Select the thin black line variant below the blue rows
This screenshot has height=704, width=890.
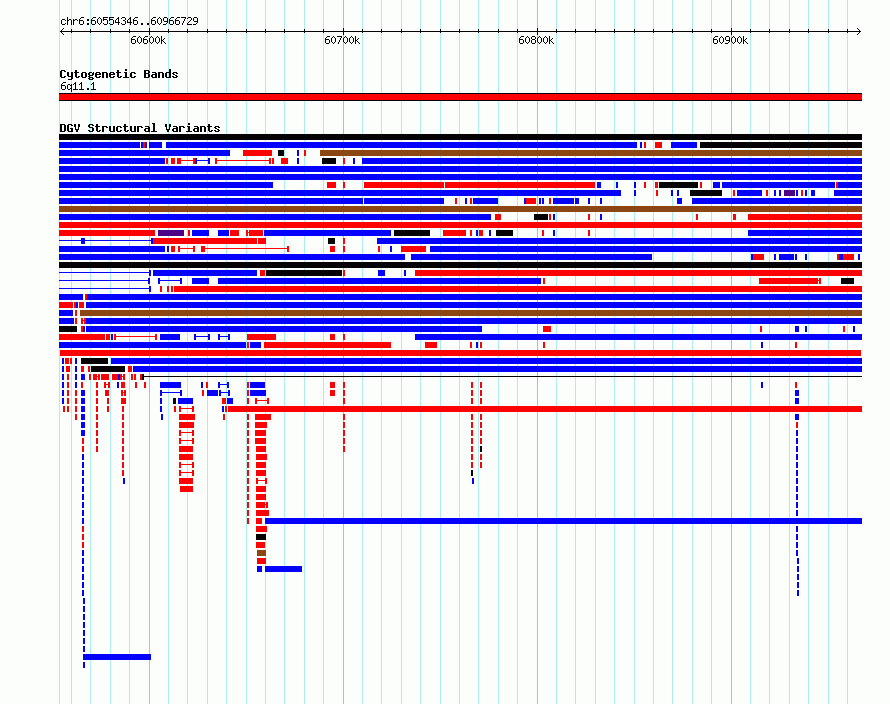coord(502,376)
